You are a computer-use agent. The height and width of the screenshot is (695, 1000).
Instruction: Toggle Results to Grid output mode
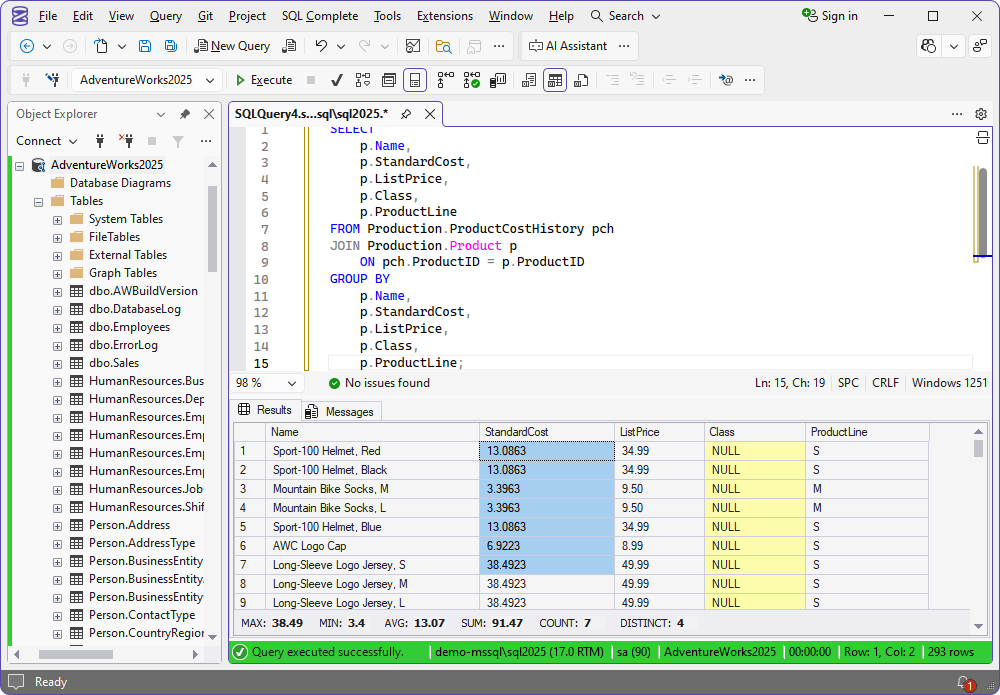555,80
